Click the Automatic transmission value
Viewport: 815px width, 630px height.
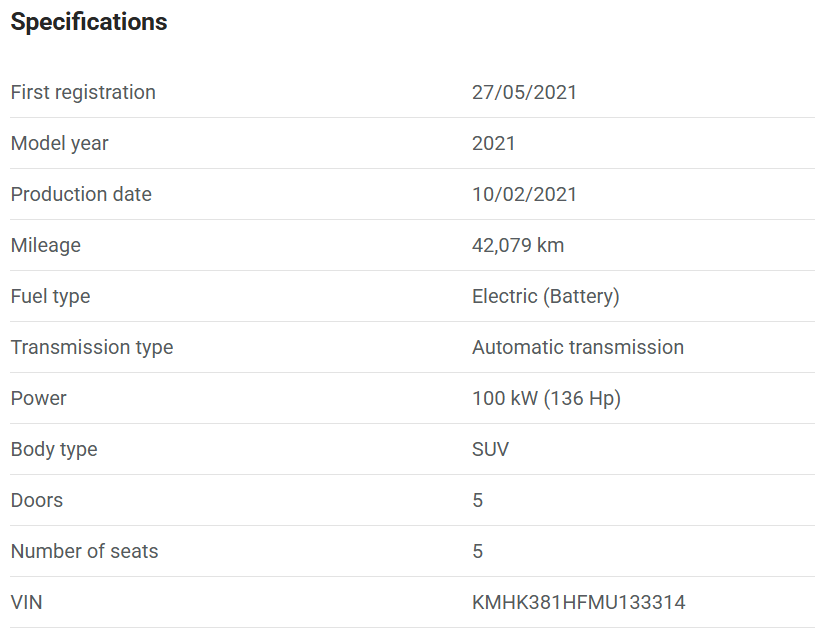click(x=578, y=347)
